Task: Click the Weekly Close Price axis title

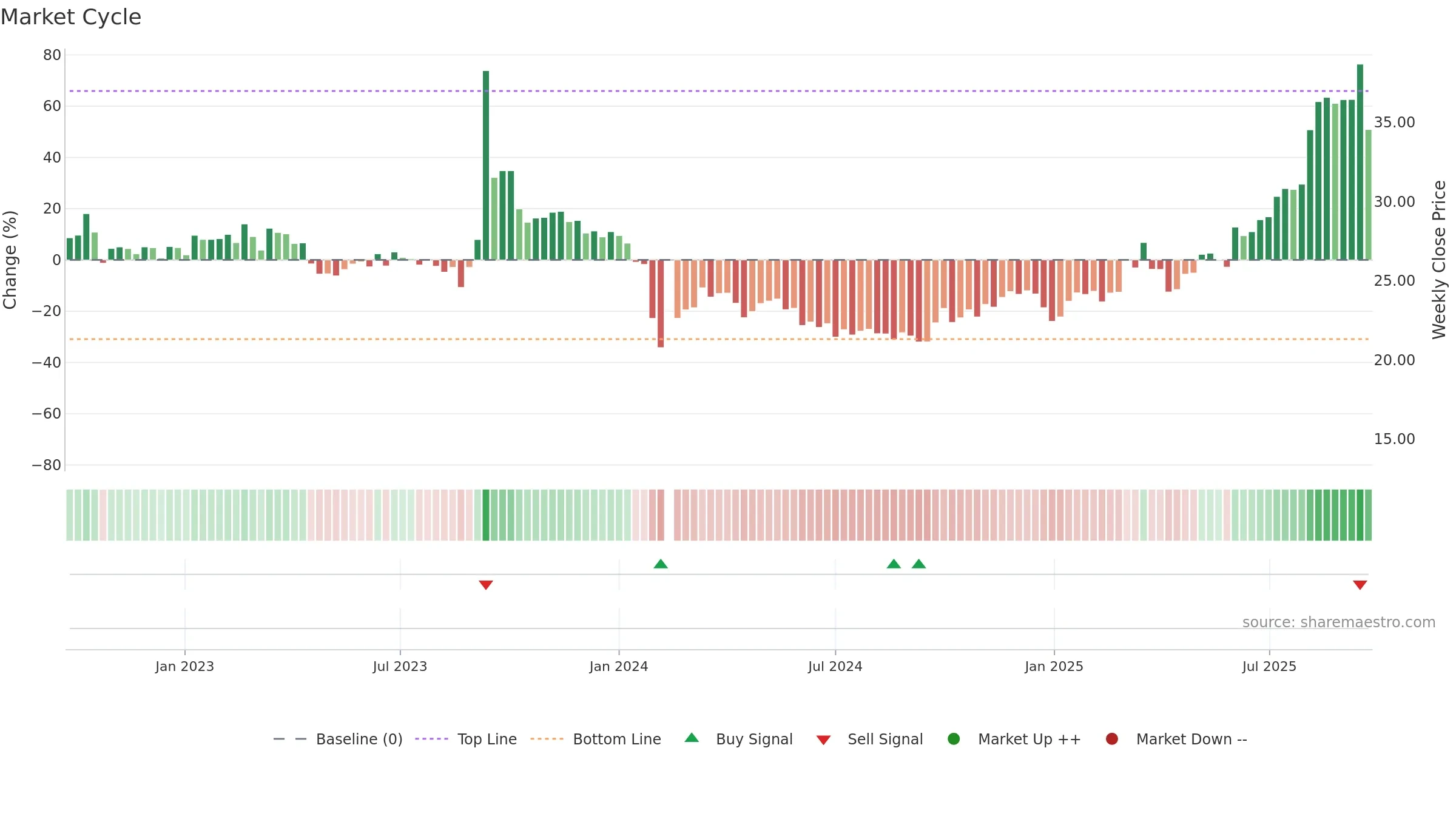Action: (x=1439, y=260)
